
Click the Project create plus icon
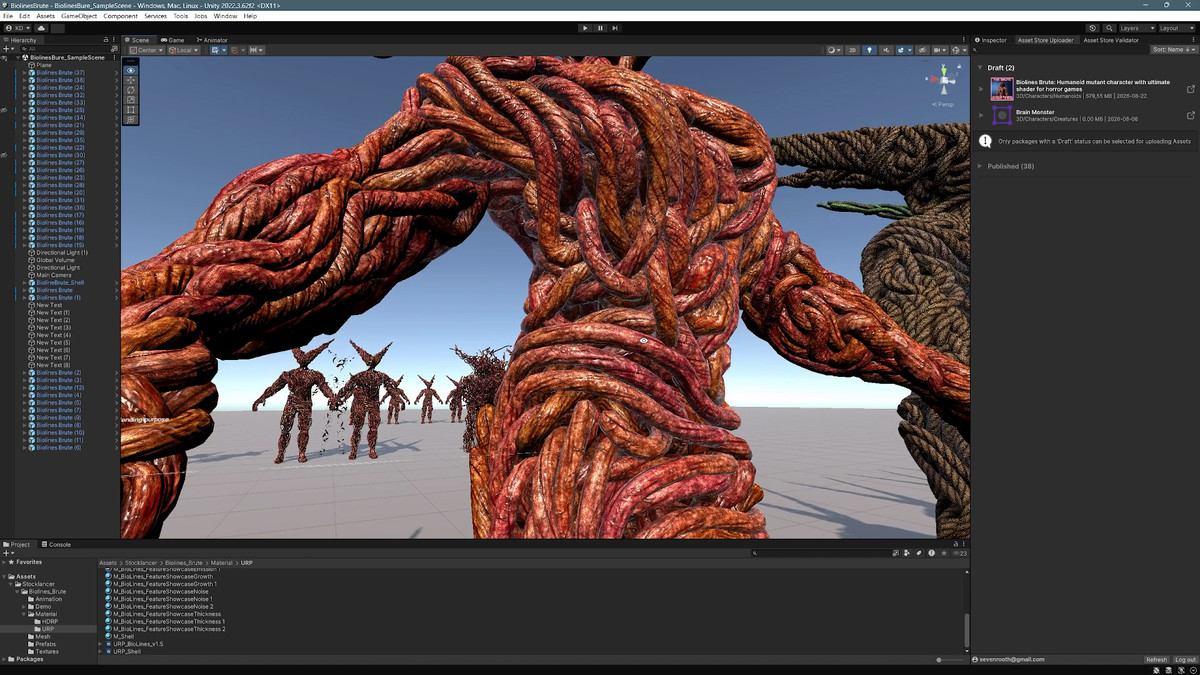click(8, 552)
